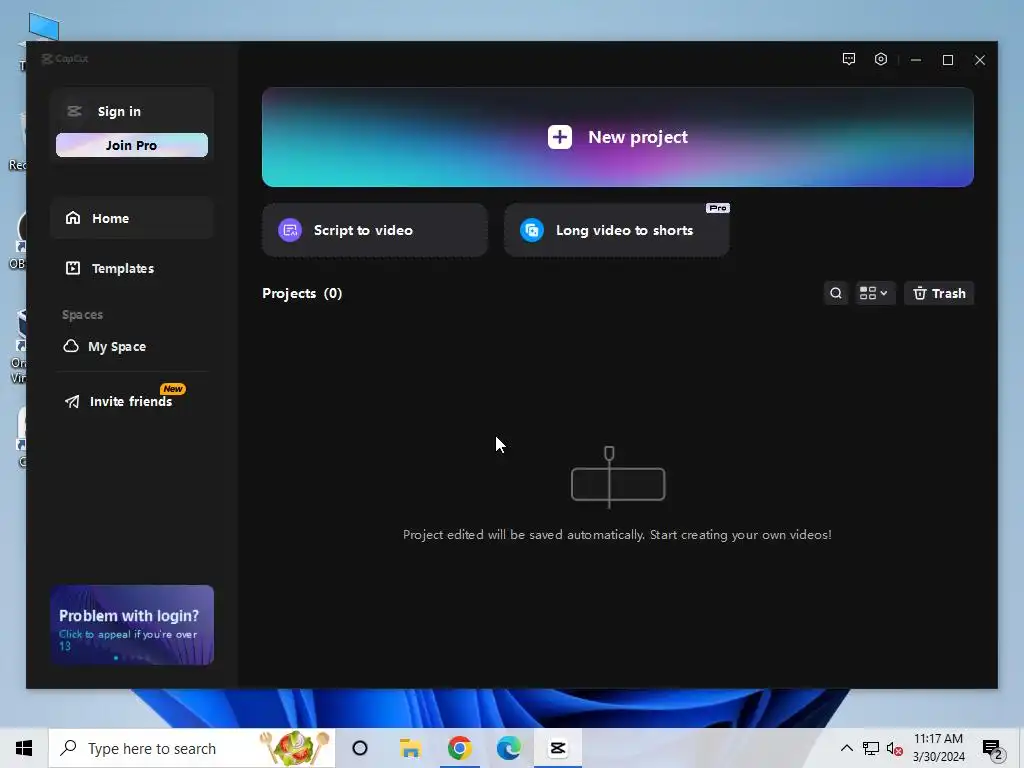Click the Templates icon
Viewport: 1024px width, 768px height.
point(72,268)
